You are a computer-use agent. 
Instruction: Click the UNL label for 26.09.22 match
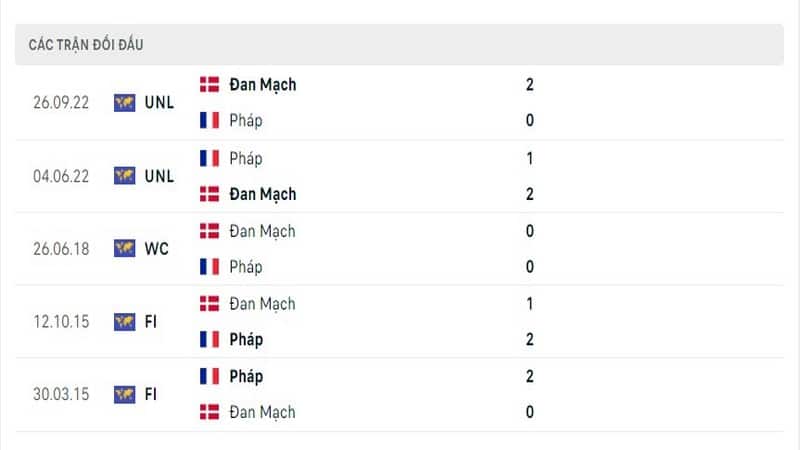coord(159,103)
